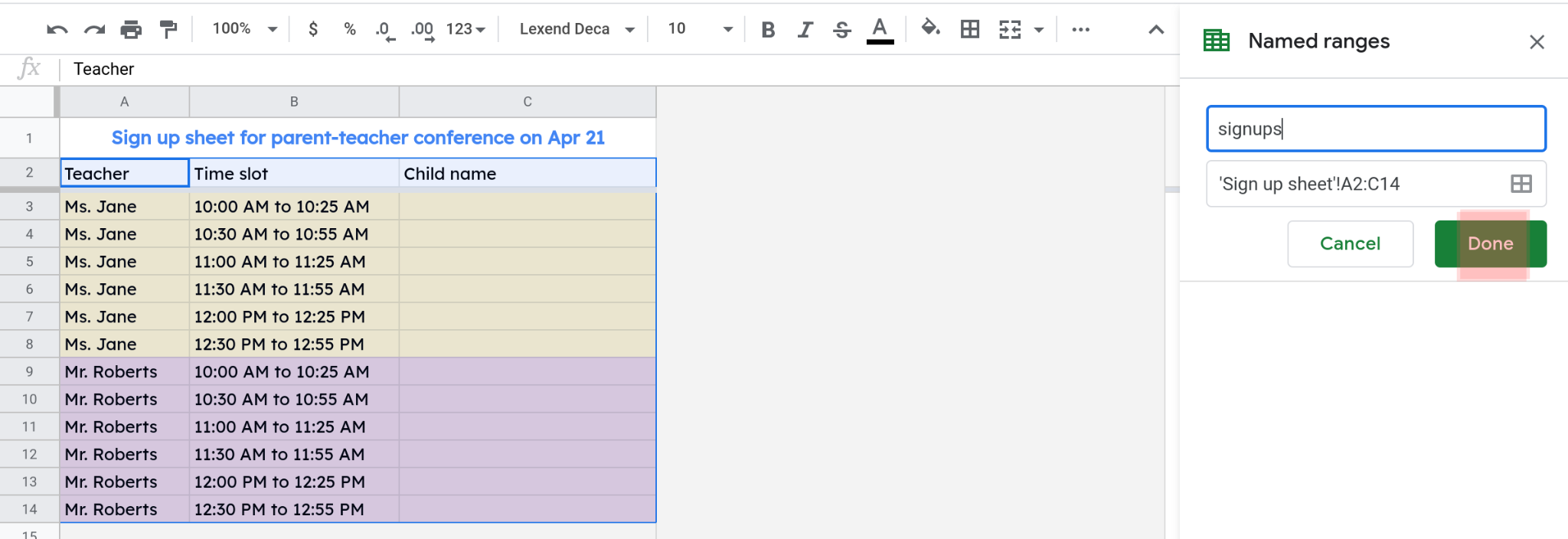Open the three-dot More toolbar menu

pos(1080,29)
